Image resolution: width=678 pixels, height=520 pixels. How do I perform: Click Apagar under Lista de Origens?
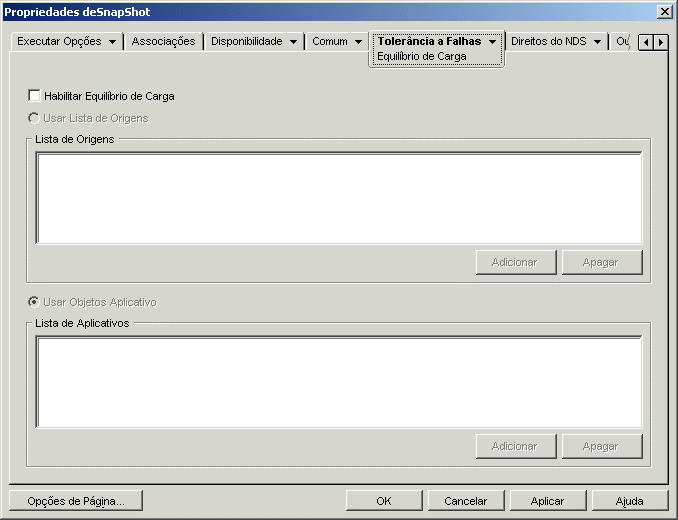[602, 262]
